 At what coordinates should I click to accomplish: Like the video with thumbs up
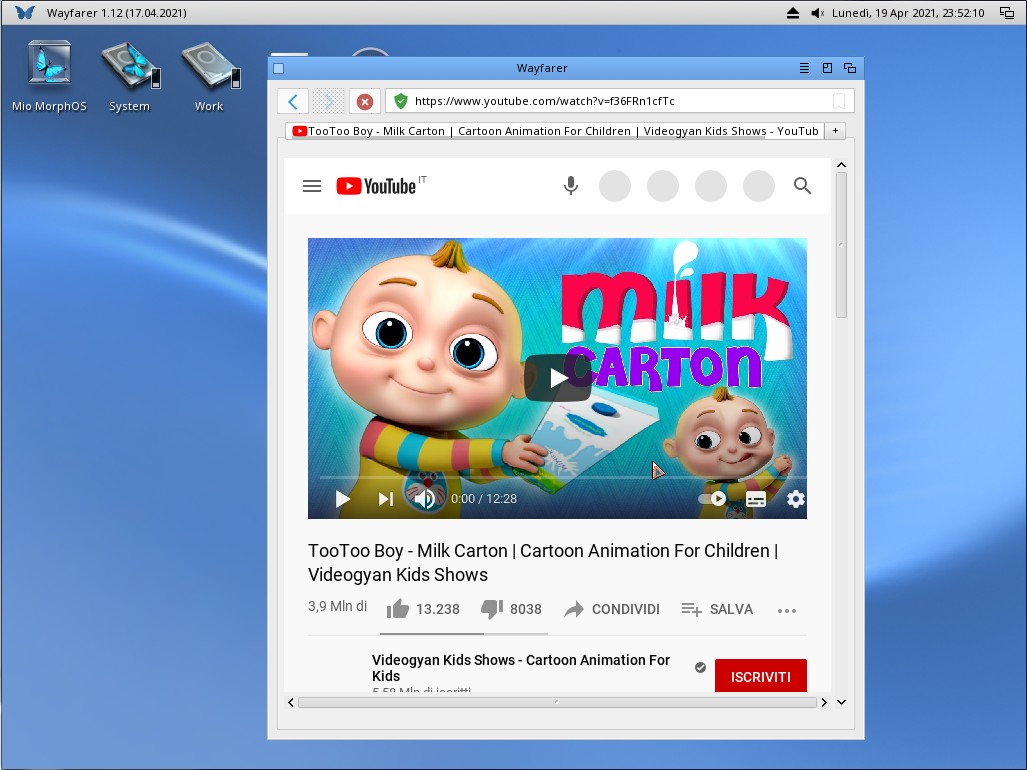coord(398,609)
